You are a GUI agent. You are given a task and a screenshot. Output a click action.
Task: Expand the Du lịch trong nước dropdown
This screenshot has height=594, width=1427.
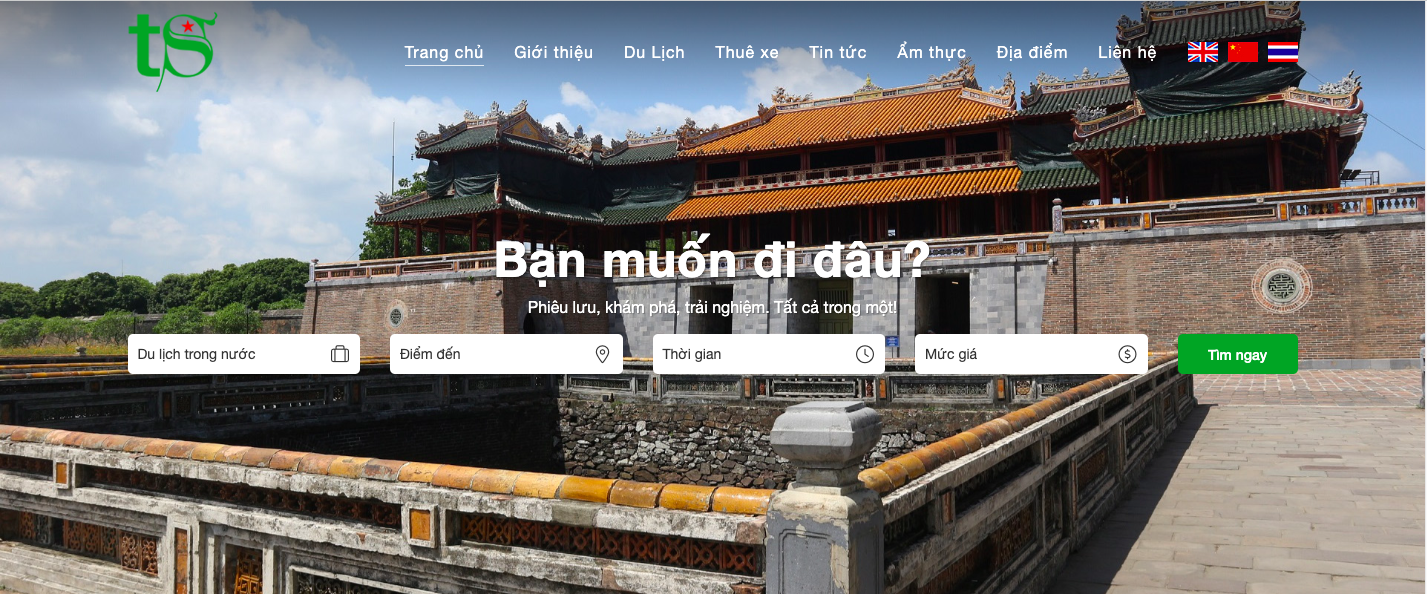(x=244, y=354)
